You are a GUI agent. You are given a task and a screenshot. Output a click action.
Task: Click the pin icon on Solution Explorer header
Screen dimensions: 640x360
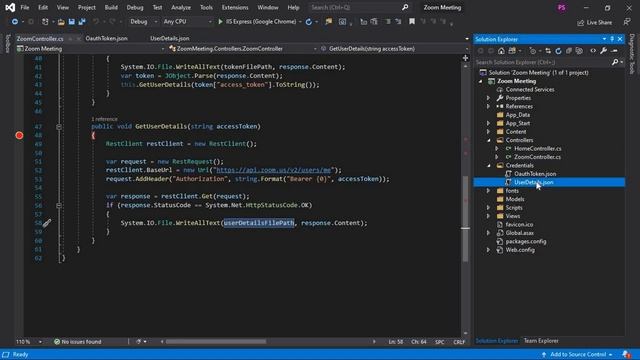pos(612,39)
